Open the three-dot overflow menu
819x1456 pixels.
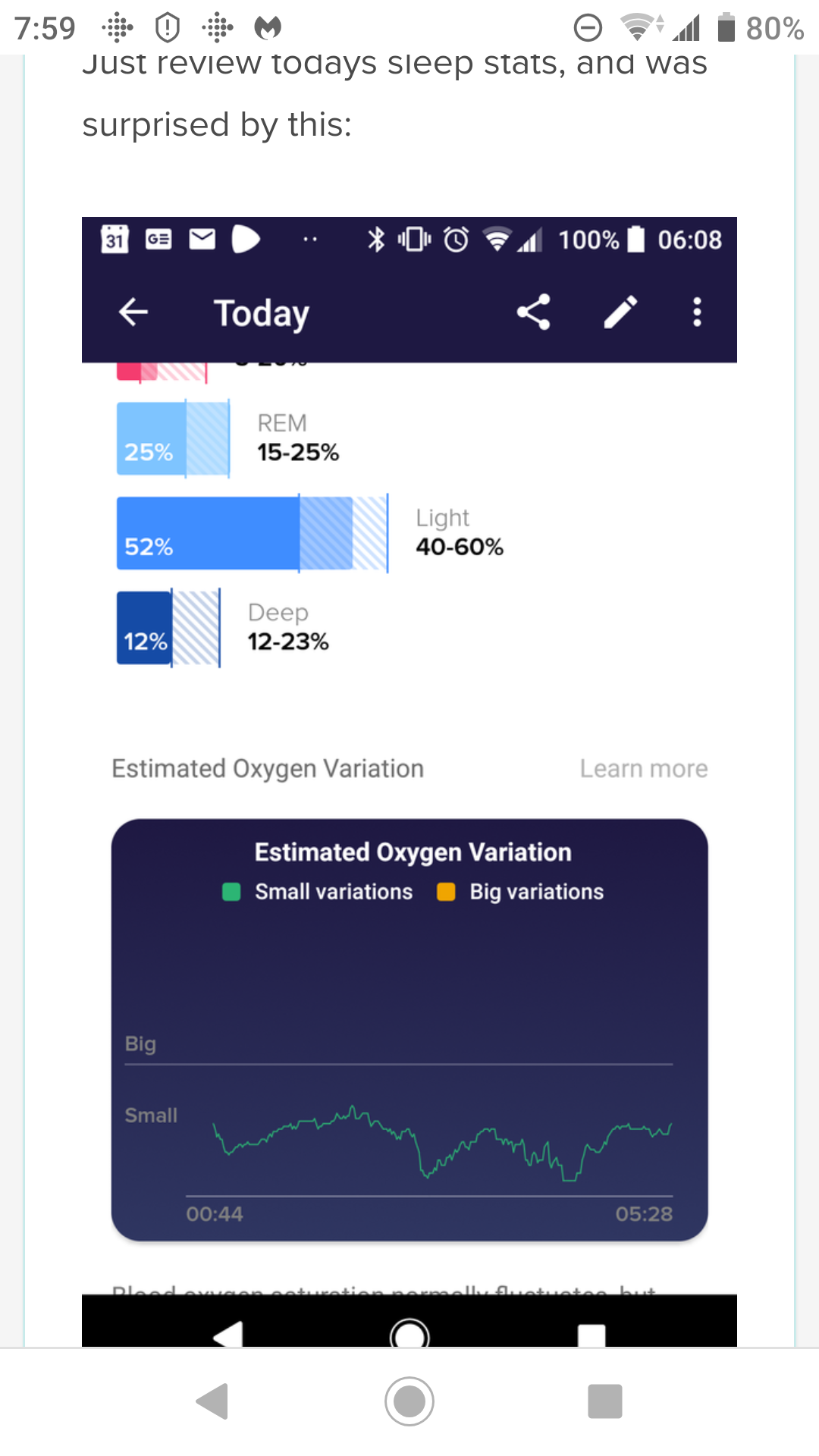point(697,312)
